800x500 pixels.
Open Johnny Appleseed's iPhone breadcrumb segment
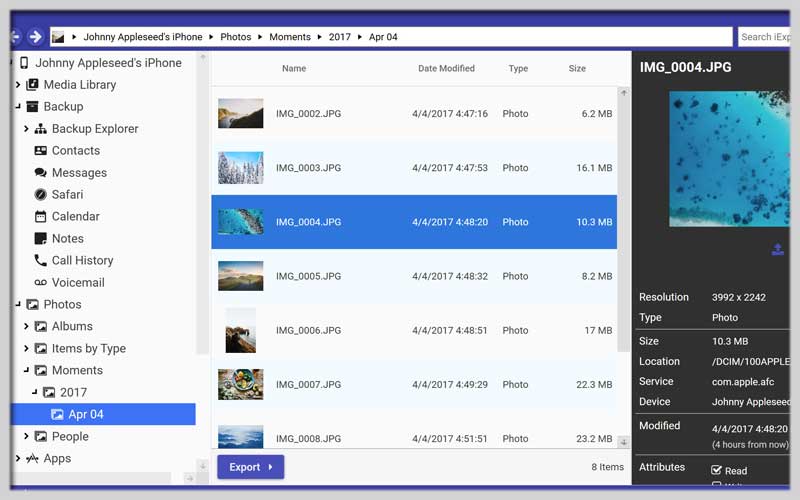click(142, 37)
